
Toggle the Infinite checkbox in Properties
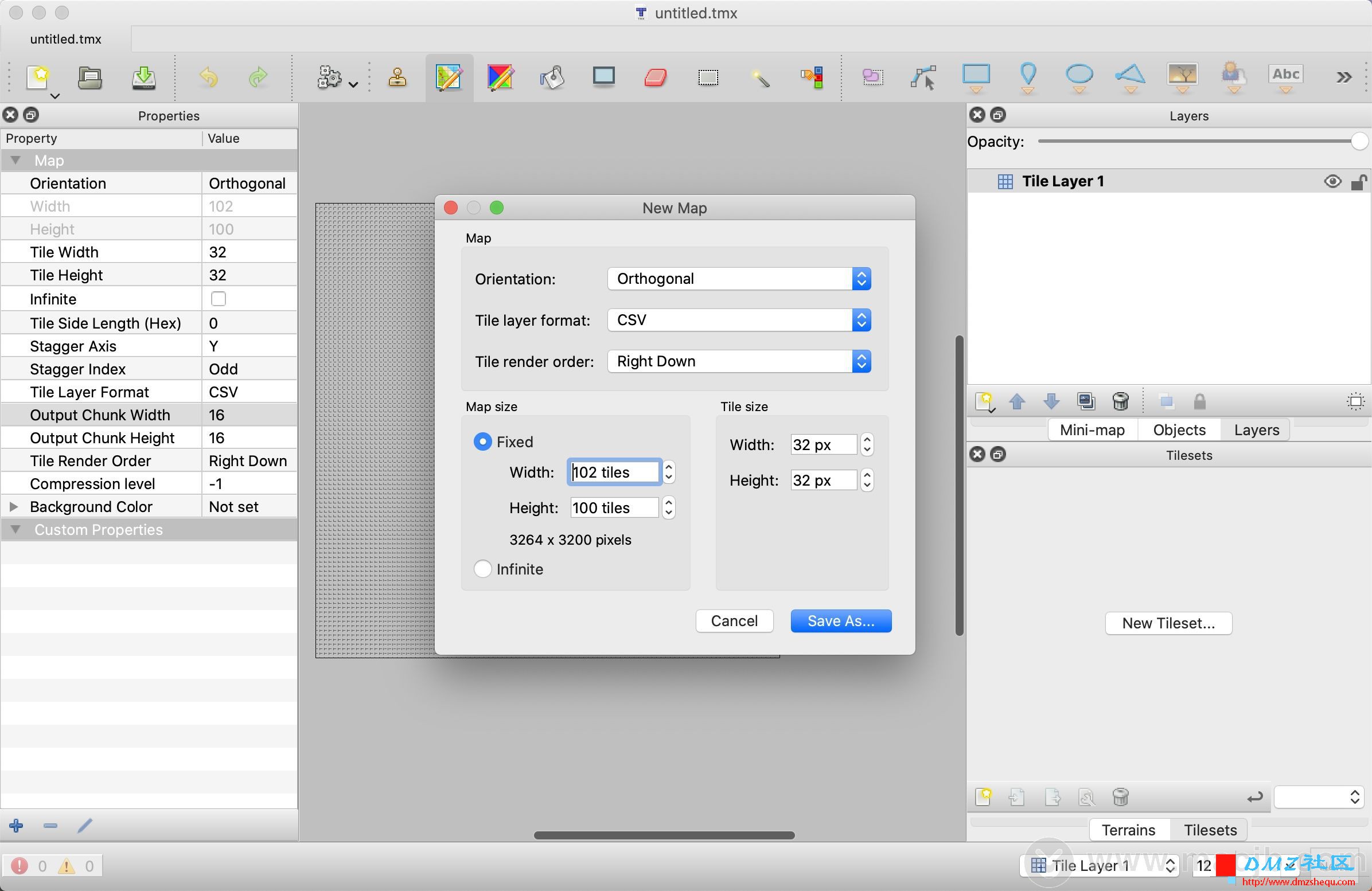tap(218, 299)
